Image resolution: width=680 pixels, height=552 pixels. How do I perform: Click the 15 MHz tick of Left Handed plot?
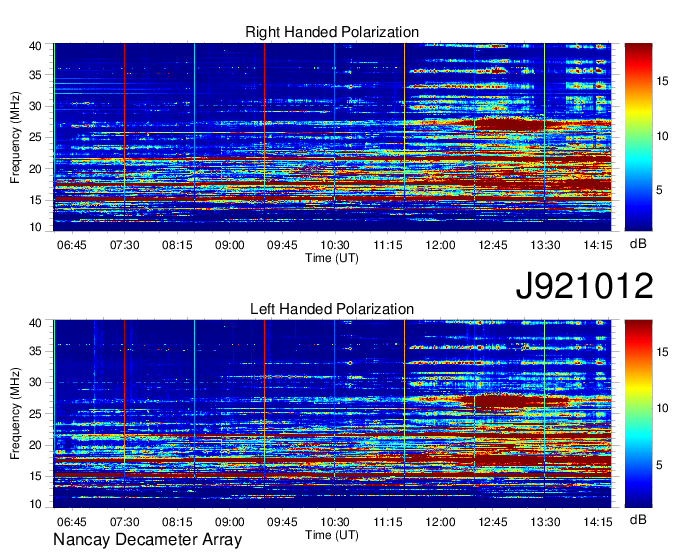coord(35,476)
